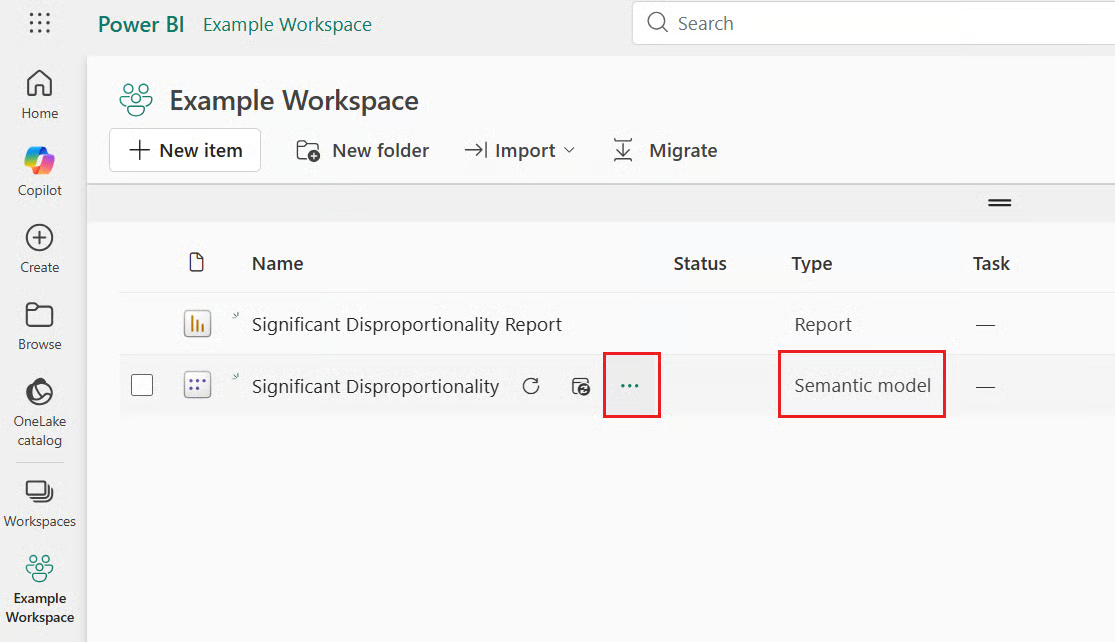Sort the list by Name column

coord(277,264)
